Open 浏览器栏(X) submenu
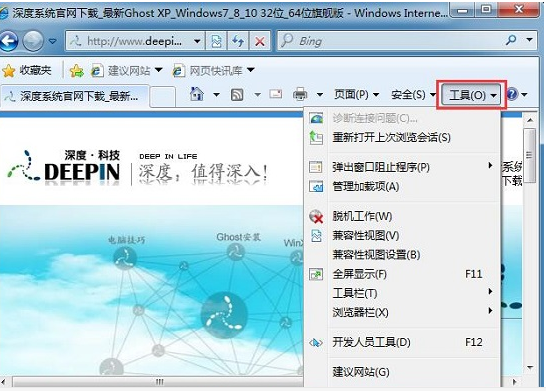Screen dimensions: 546x391 click(x=402, y=312)
